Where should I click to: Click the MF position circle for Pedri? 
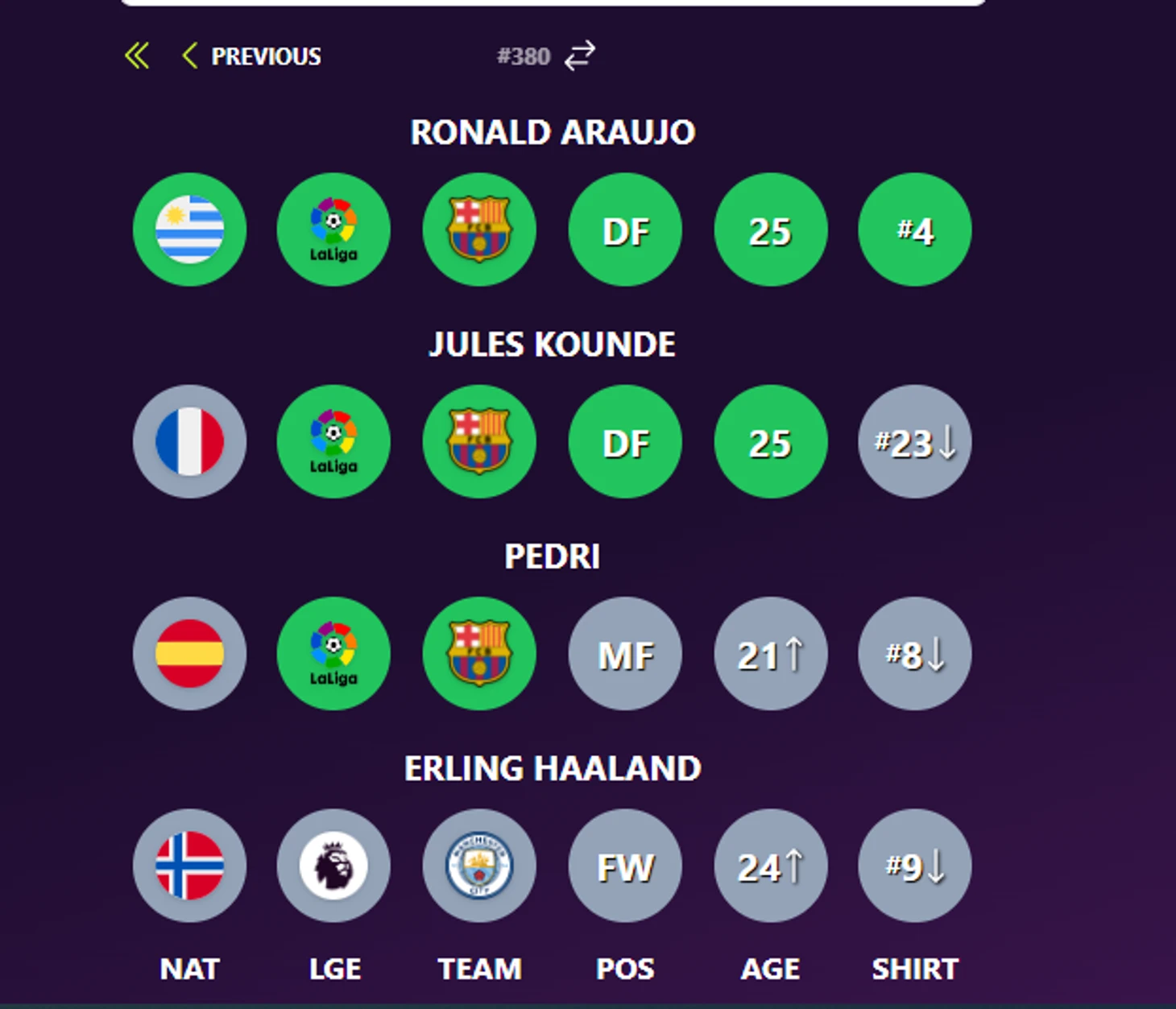pos(625,653)
